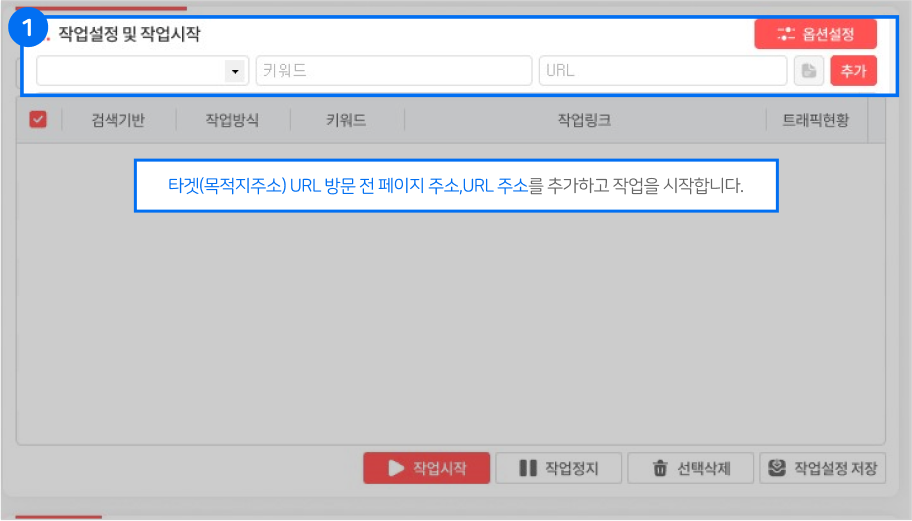
Task: Open the 옵션설정 options button
Action: (x=815, y=34)
